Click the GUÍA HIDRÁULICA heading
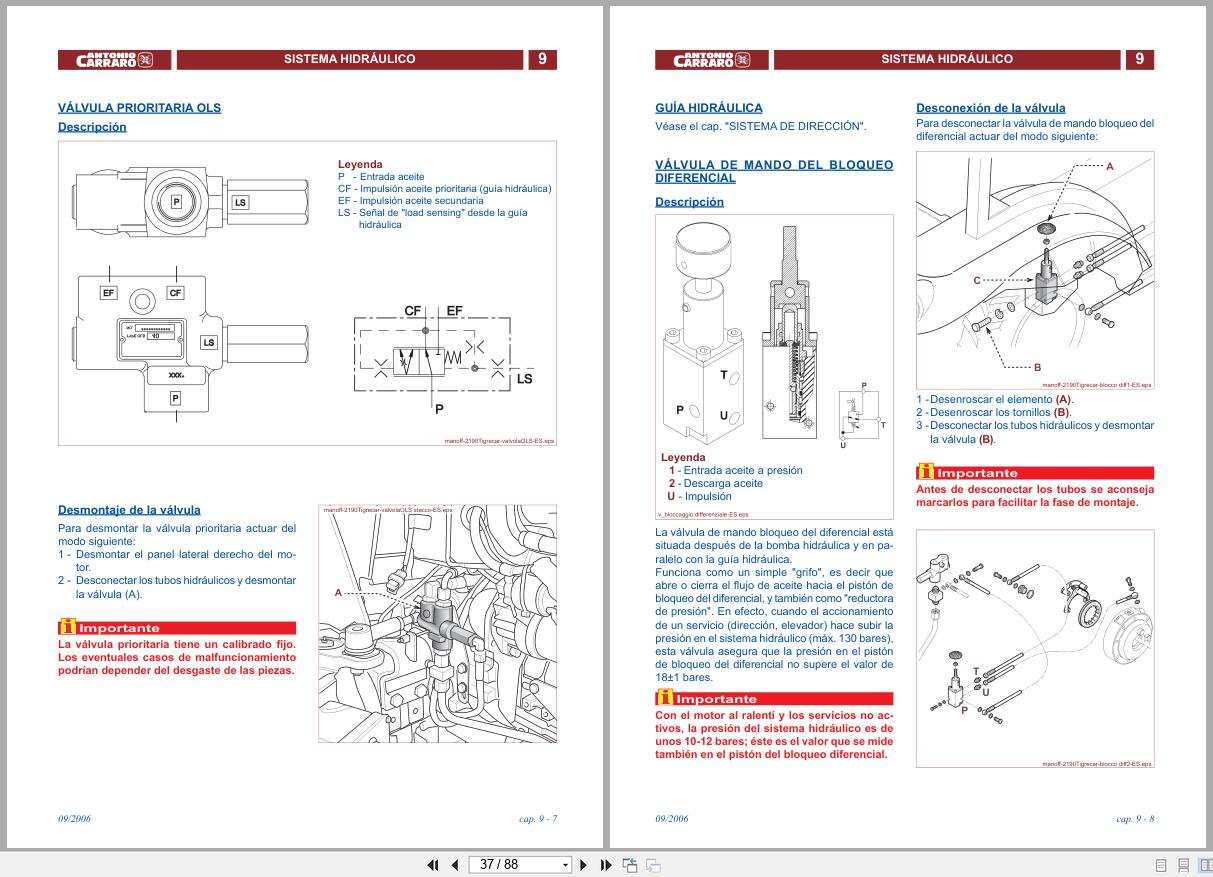This screenshot has width=1213, height=877. [x=709, y=108]
